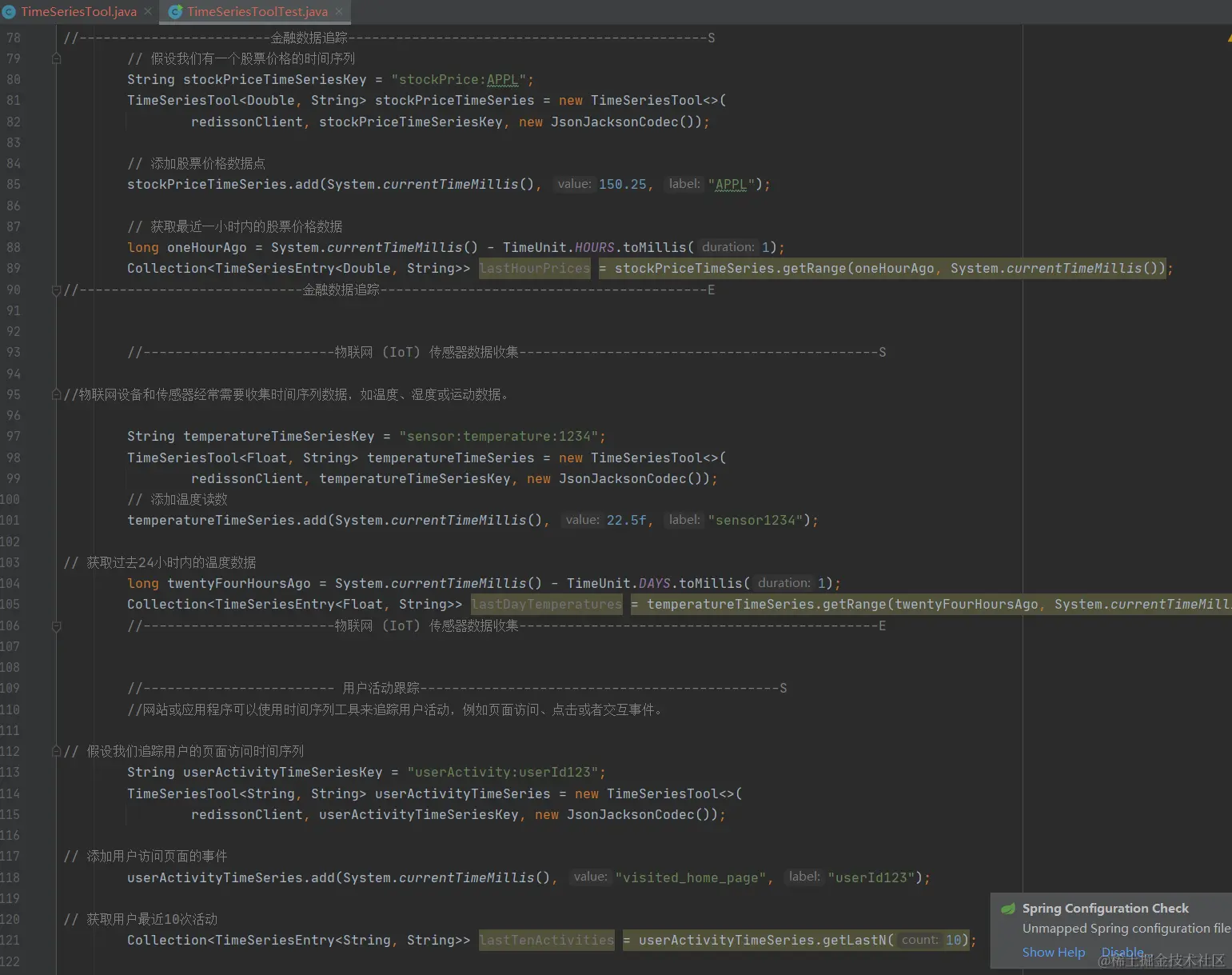The width and height of the screenshot is (1232, 975).
Task: Click the highlighted variable lastDayTemperatures
Action: click(x=547, y=604)
